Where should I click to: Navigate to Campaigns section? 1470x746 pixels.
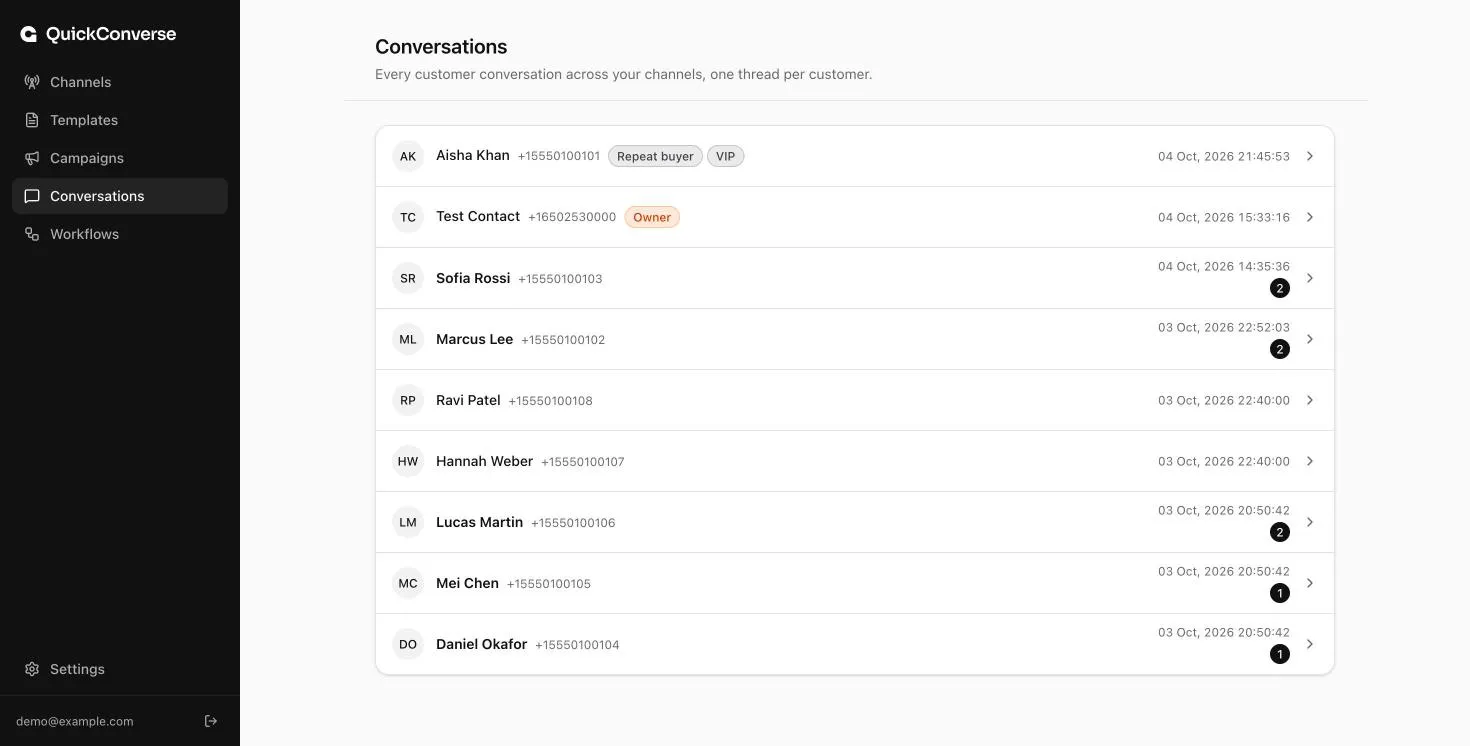[120, 158]
